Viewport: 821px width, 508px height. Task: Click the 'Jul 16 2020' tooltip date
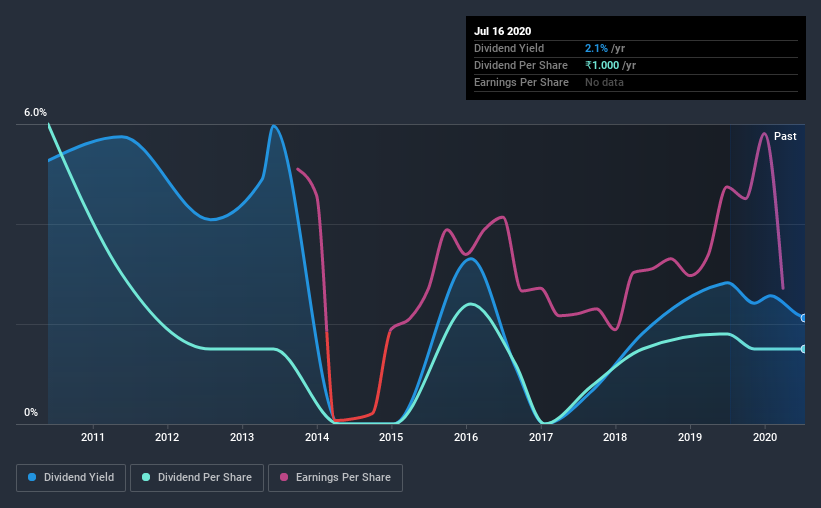(x=503, y=31)
